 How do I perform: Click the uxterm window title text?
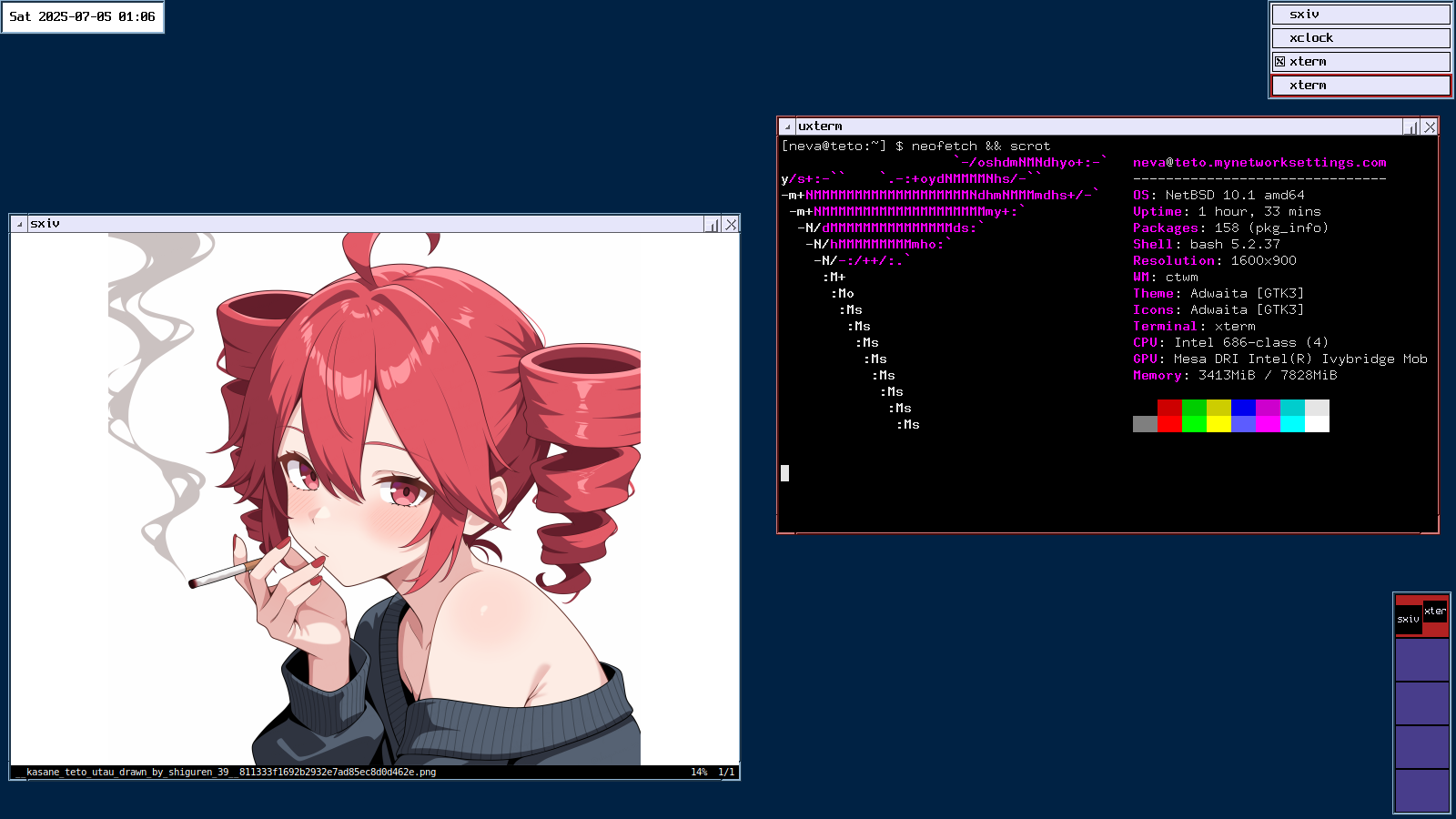click(820, 126)
